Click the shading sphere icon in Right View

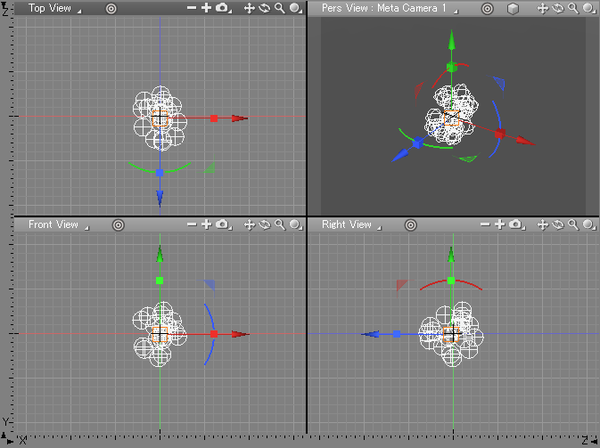point(588,225)
